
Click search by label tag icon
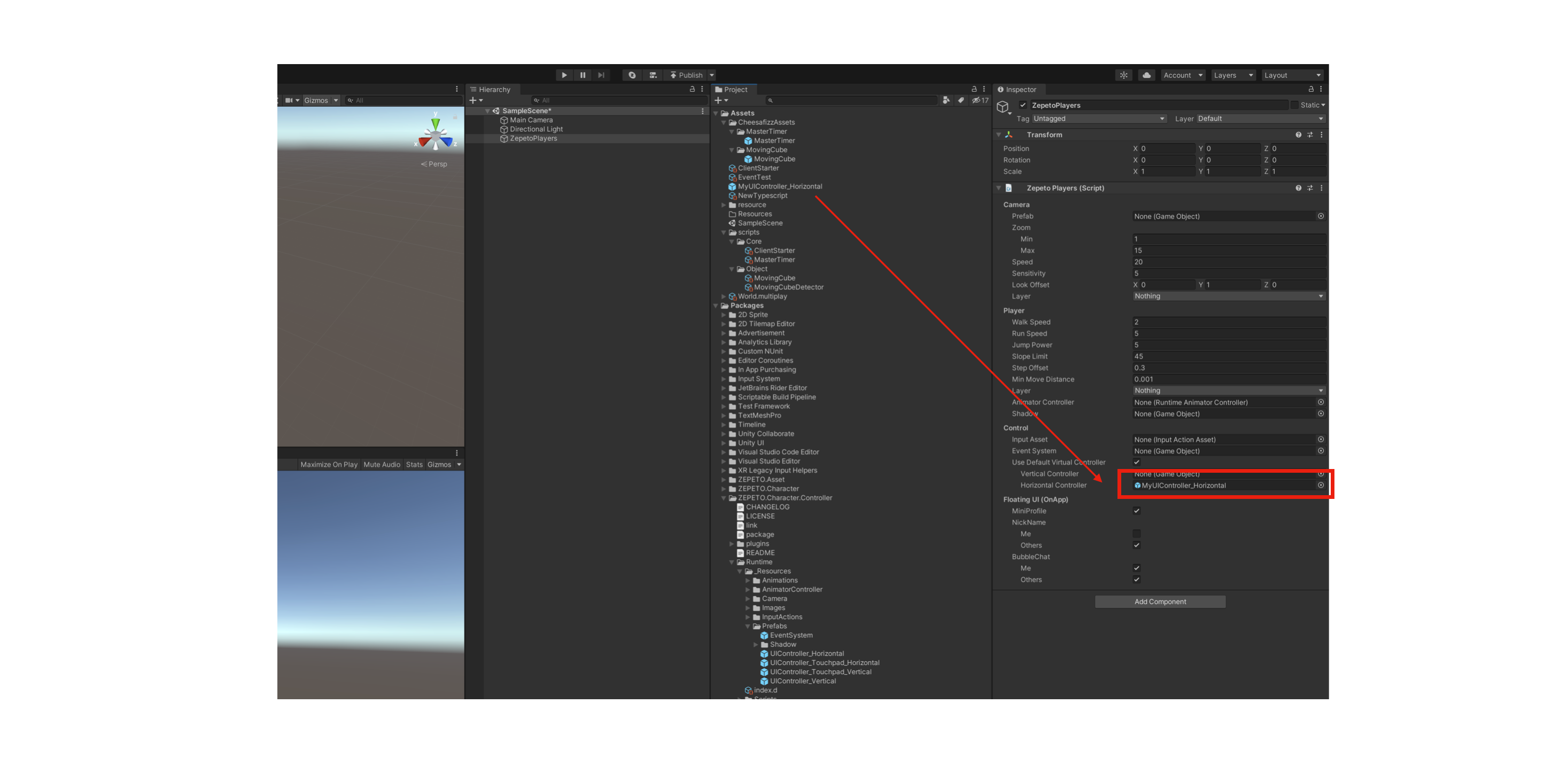[x=960, y=100]
